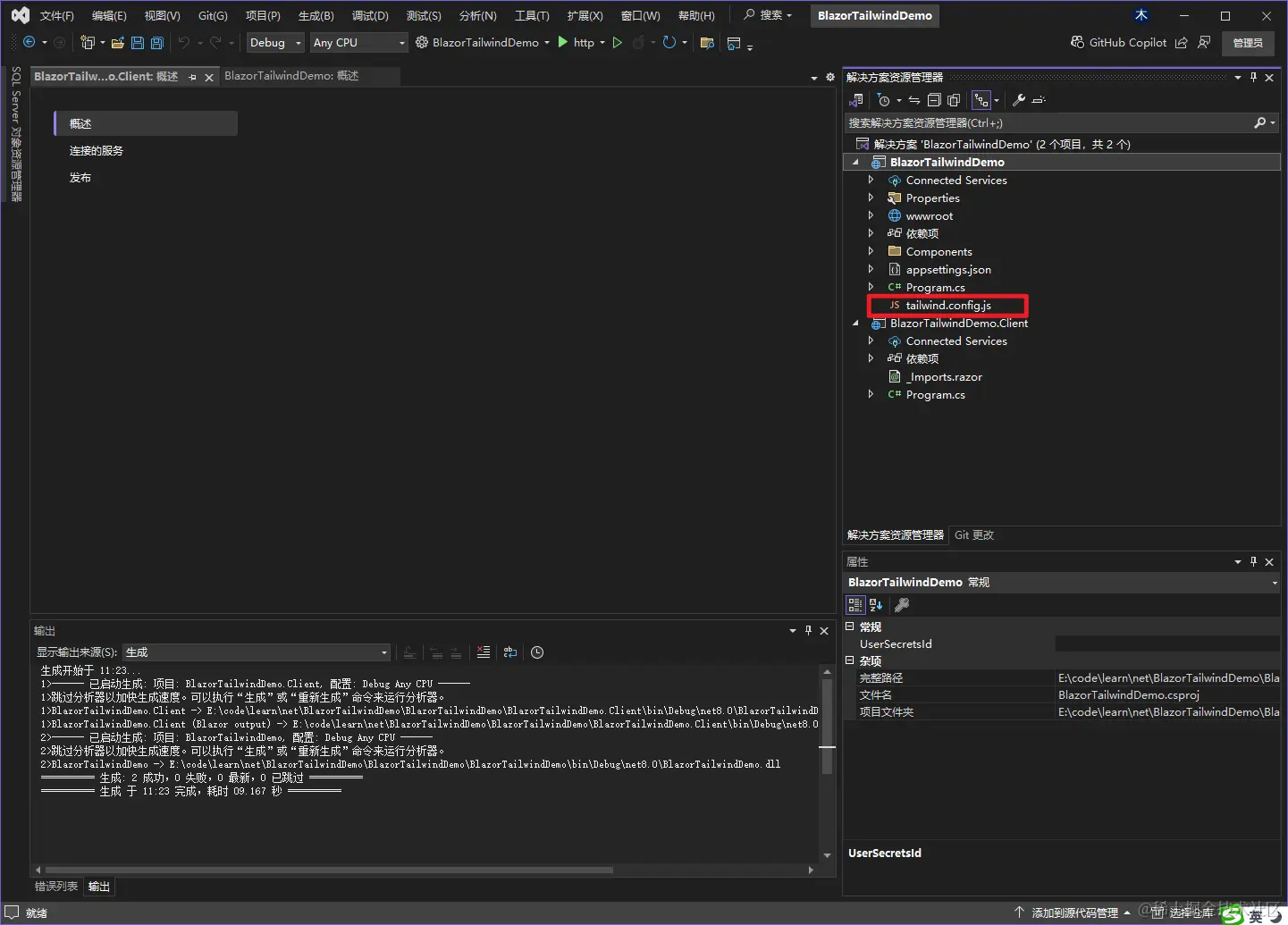This screenshot has height=925, width=1288.
Task: Click the New Project toolbar icon
Action: (x=87, y=42)
